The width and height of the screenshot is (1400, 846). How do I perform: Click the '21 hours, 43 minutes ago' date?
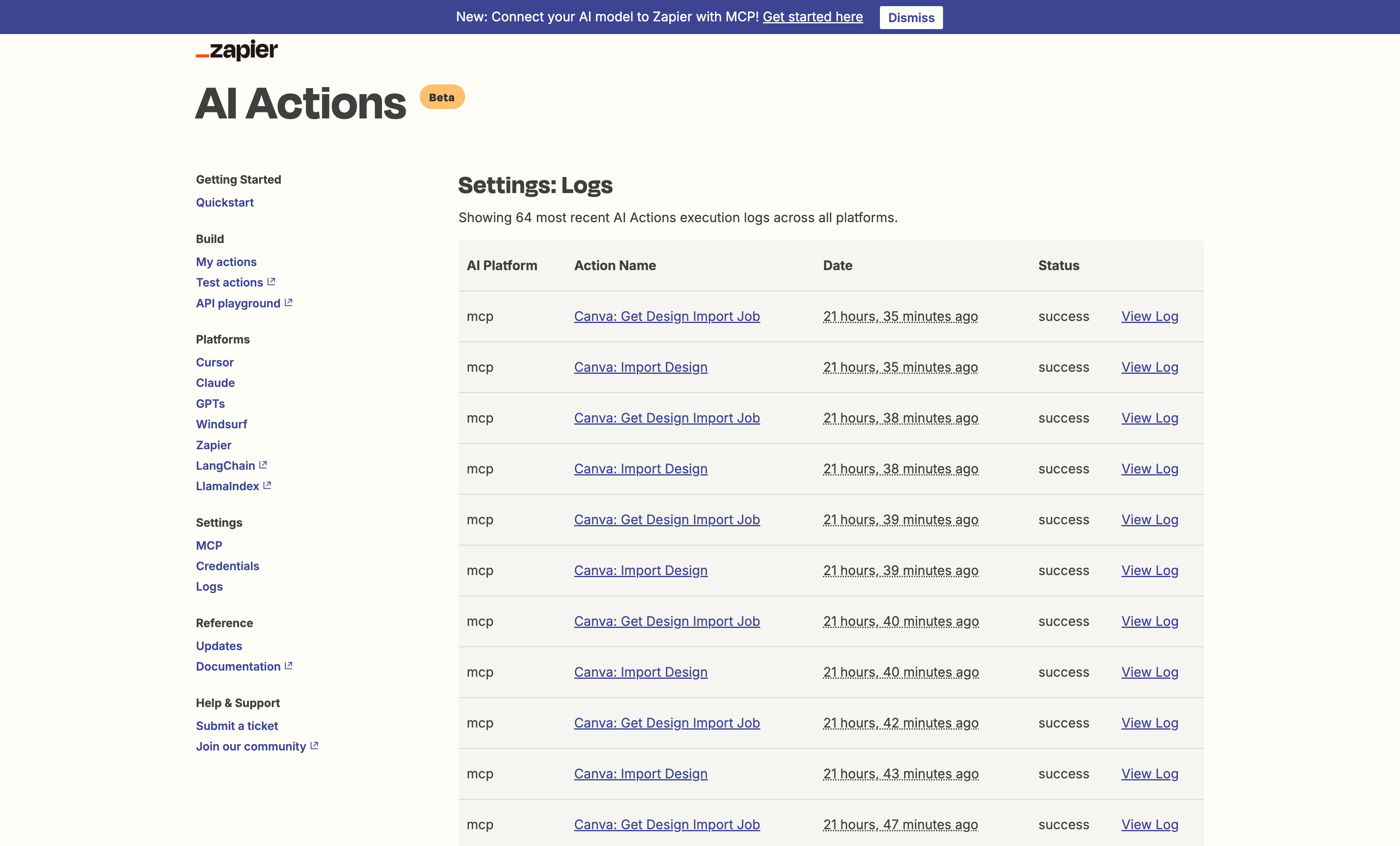(x=900, y=774)
